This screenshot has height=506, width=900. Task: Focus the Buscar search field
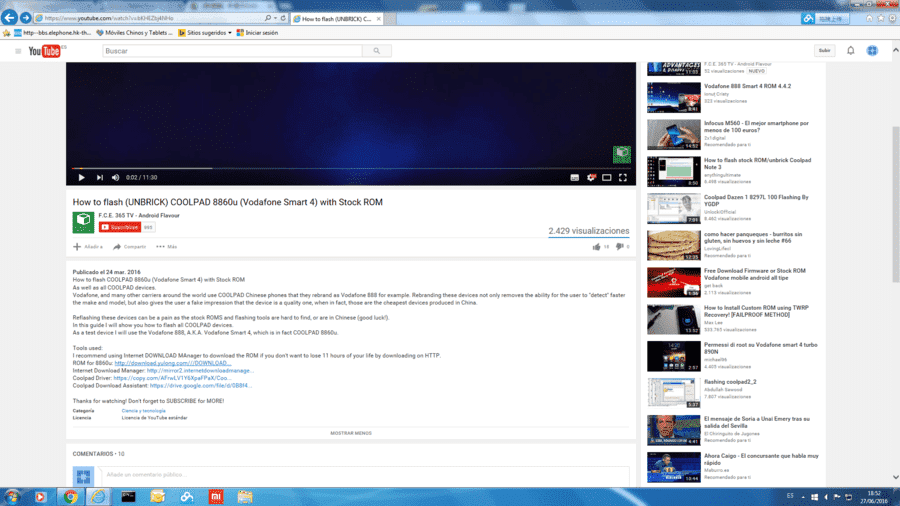pos(232,51)
